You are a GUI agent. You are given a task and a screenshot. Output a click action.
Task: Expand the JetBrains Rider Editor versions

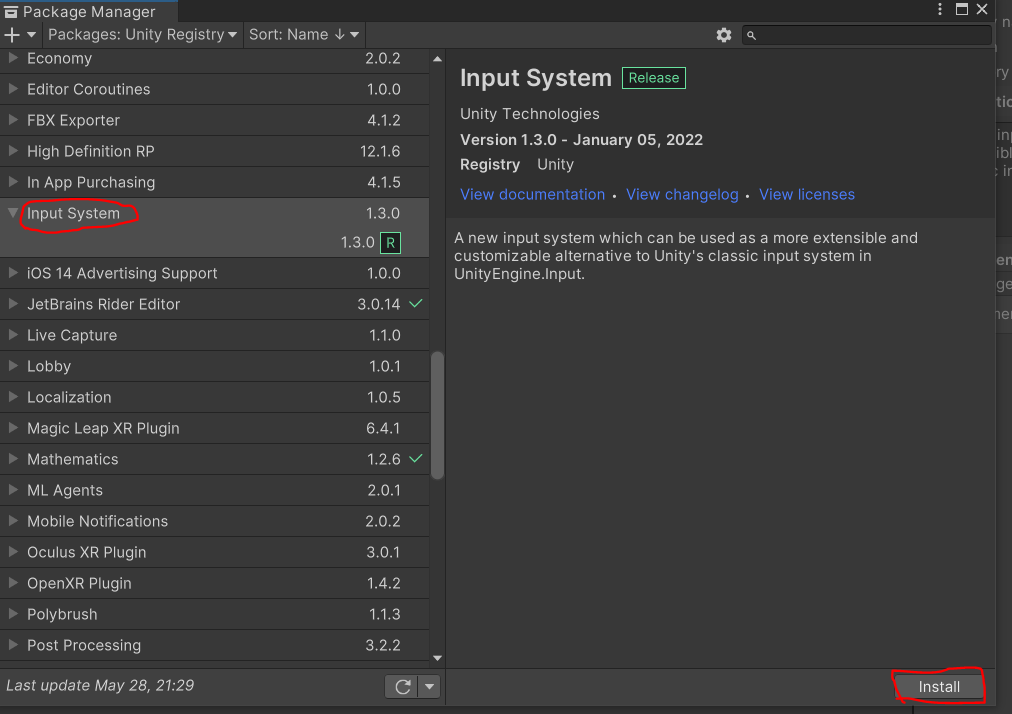pyautogui.click(x=12, y=304)
